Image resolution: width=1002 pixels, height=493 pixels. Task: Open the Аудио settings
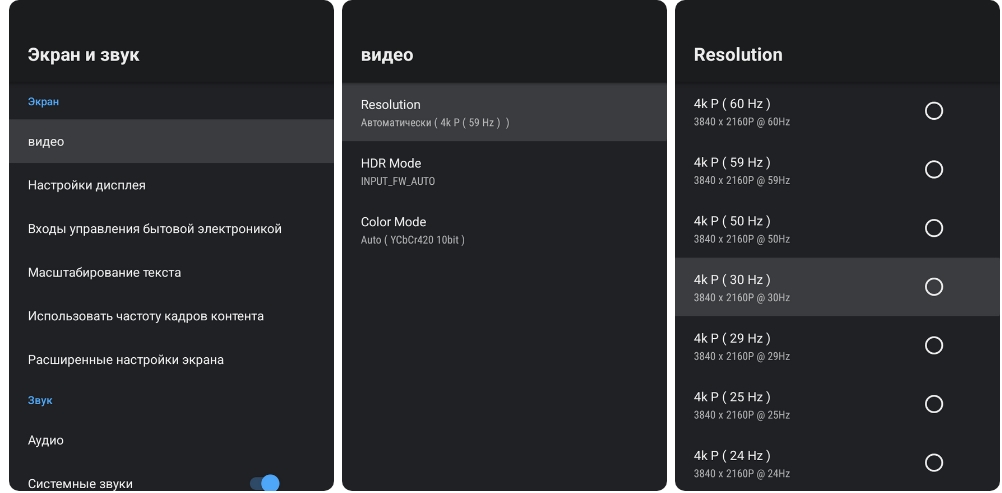171,440
